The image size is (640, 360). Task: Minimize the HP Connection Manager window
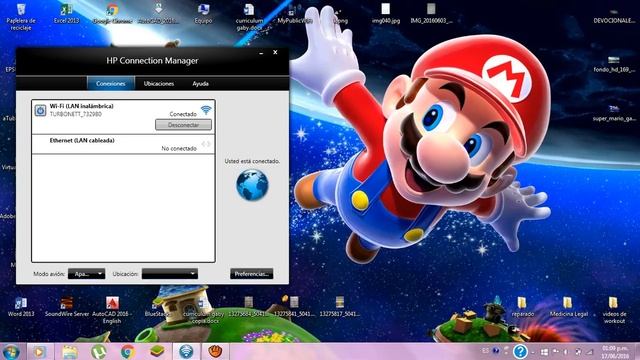coord(261,53)
